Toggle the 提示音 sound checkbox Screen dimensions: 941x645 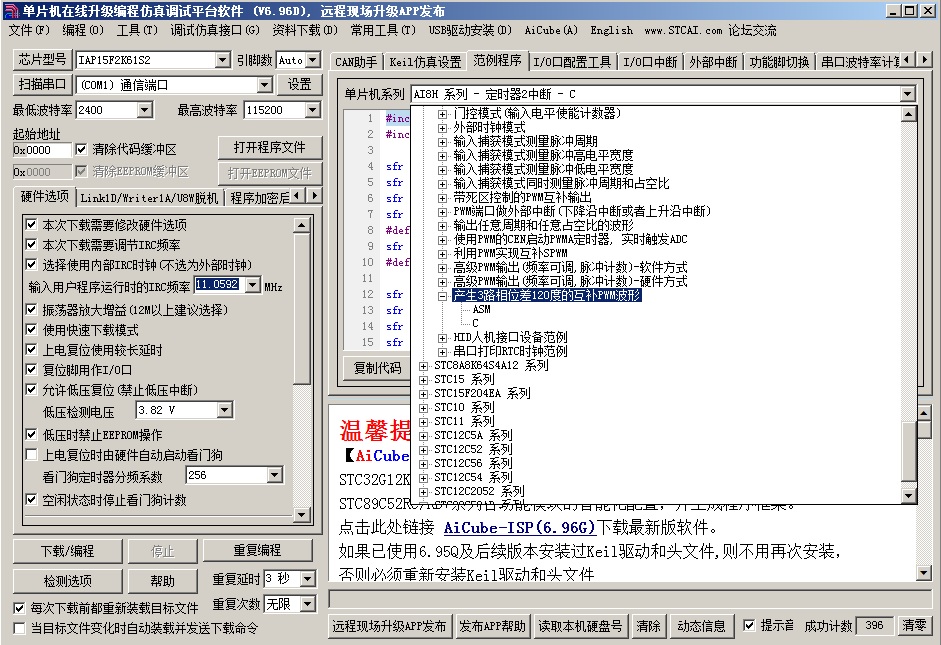pos(749,626)
